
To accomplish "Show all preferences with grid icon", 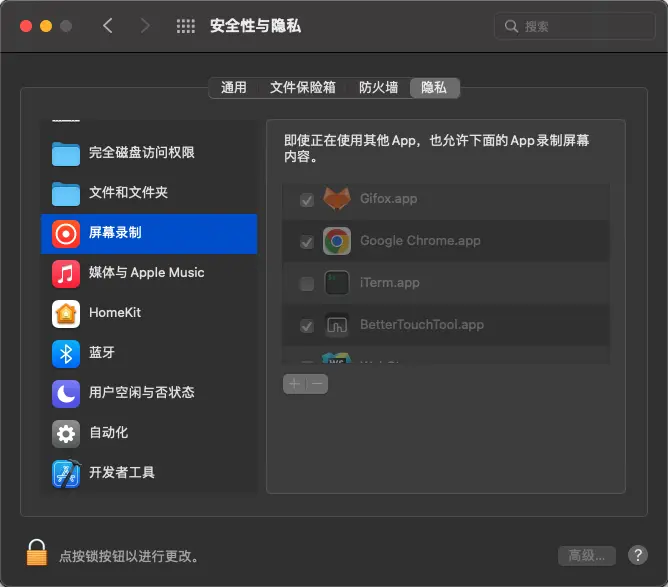I will (186, 26).
